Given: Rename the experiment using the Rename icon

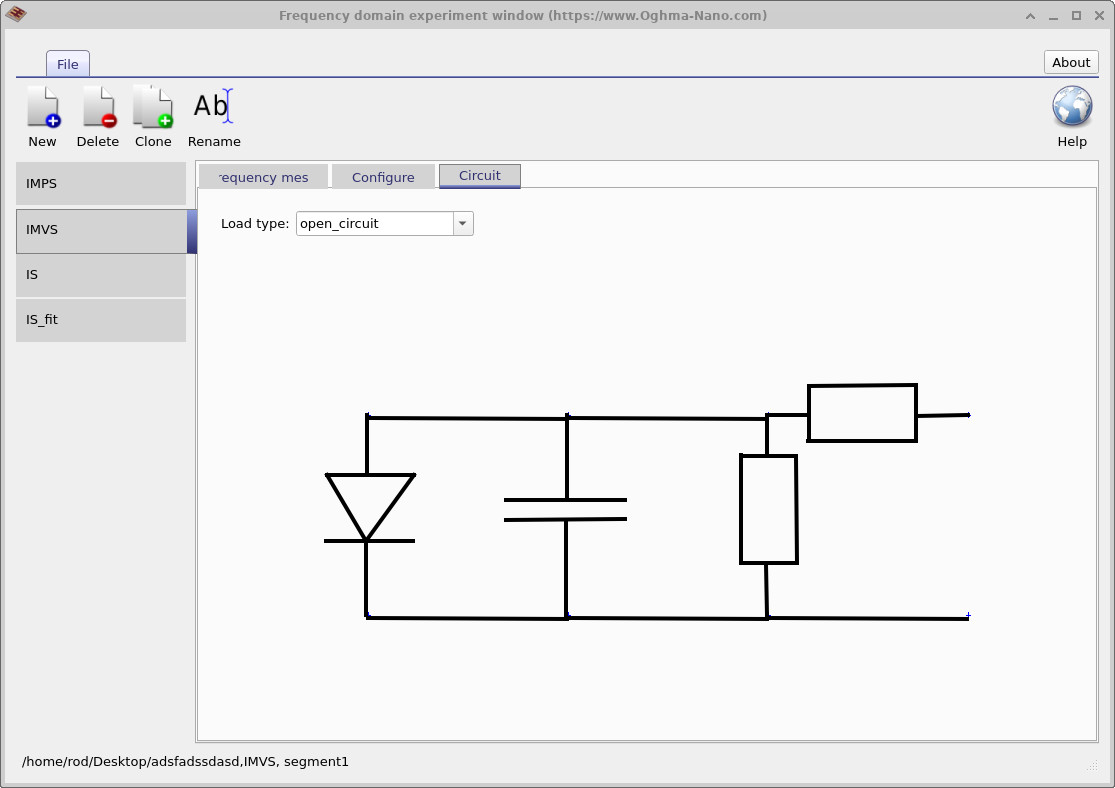Looking at the screenshot, I should pyautogui.click(x=213, y=115).
